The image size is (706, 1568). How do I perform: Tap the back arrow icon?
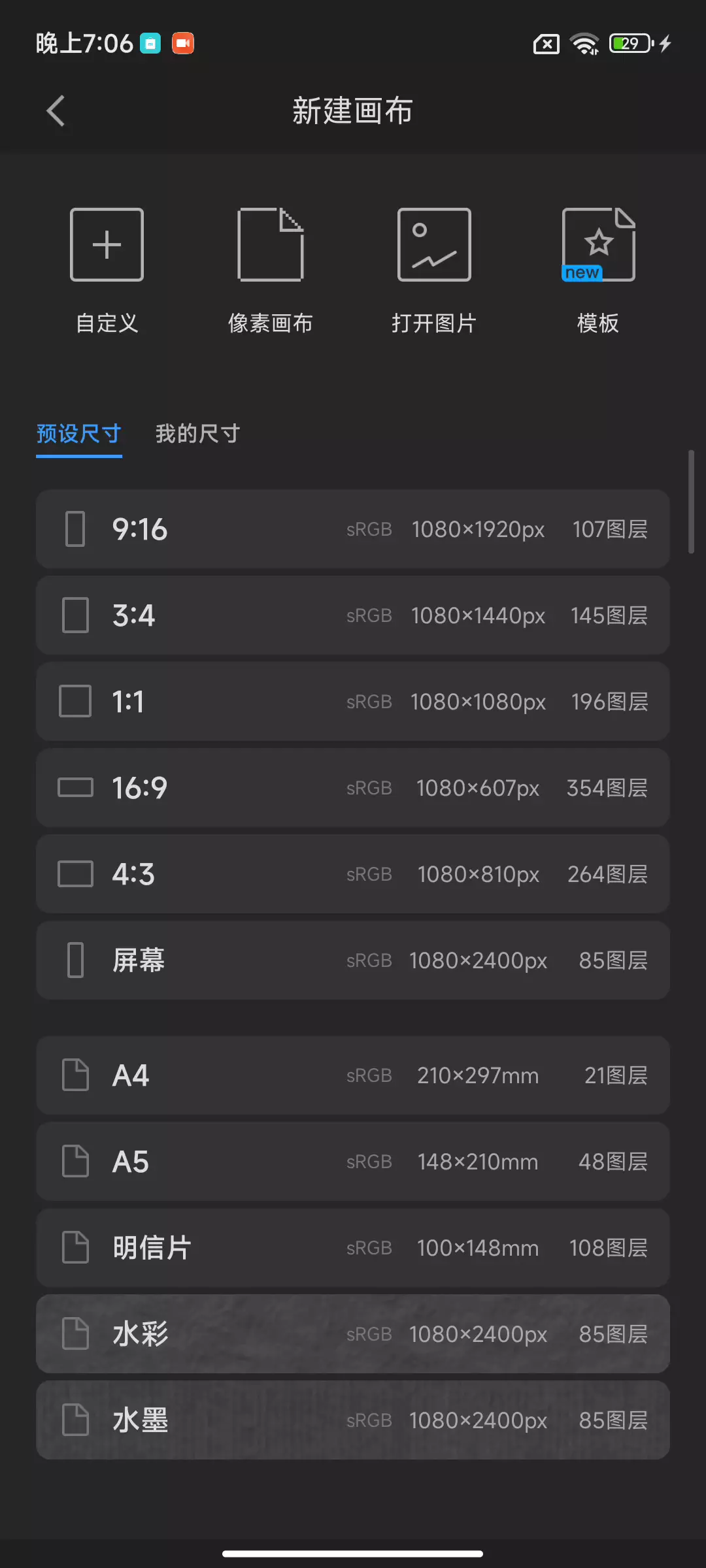(x=56, y=111)
